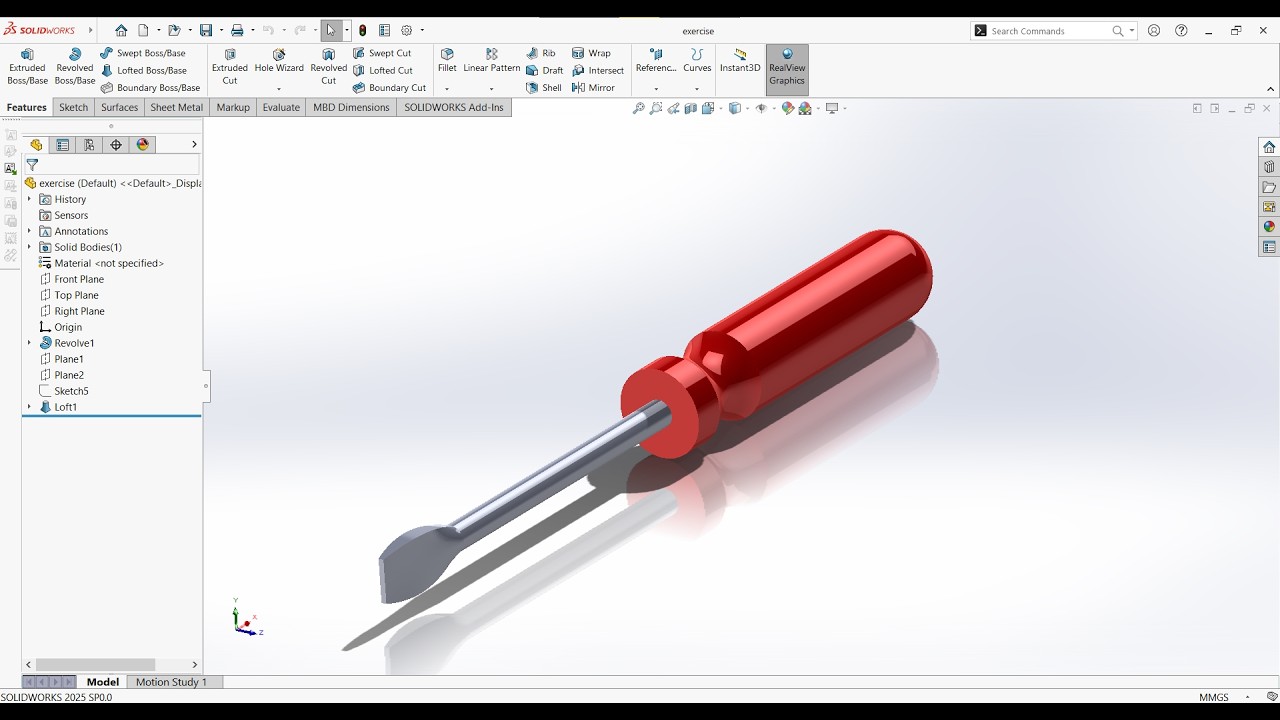Viewport: 1280px width, 720px height.
Task: Switch to Motion Study 1 tab
Action: [x=171, y=682]
